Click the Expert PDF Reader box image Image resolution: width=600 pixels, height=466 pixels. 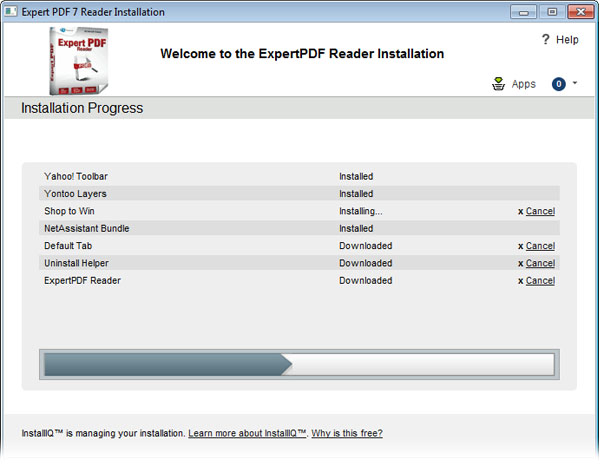[x=79, y=60]
